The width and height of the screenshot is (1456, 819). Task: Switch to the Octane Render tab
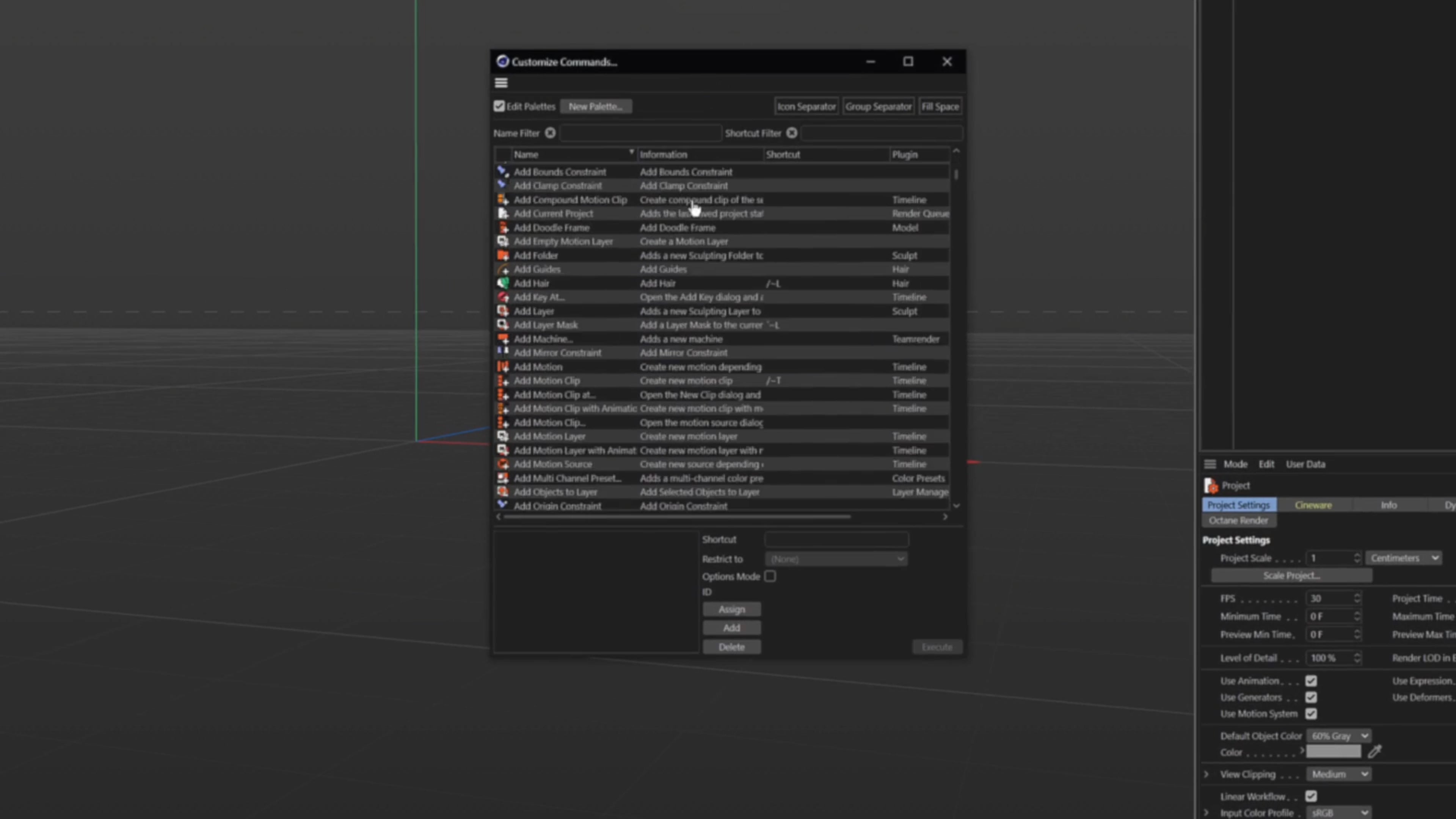tap(1238, 520)
